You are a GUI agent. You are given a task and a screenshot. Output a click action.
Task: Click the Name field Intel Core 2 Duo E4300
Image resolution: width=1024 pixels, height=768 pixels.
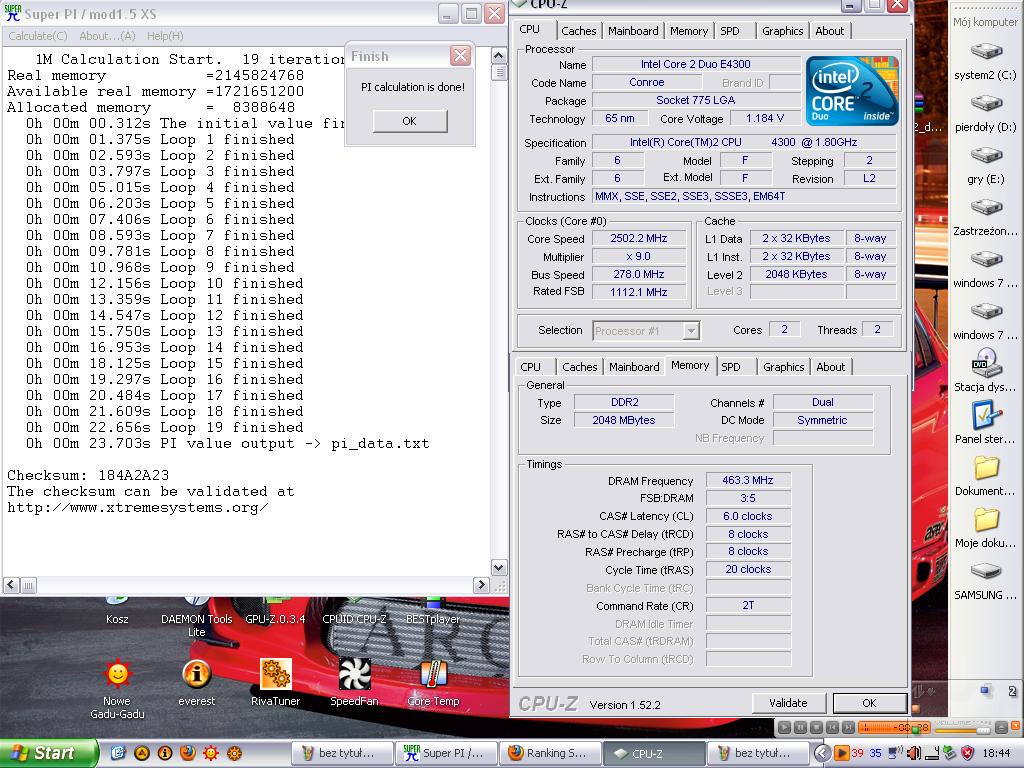tap(696, 64)
